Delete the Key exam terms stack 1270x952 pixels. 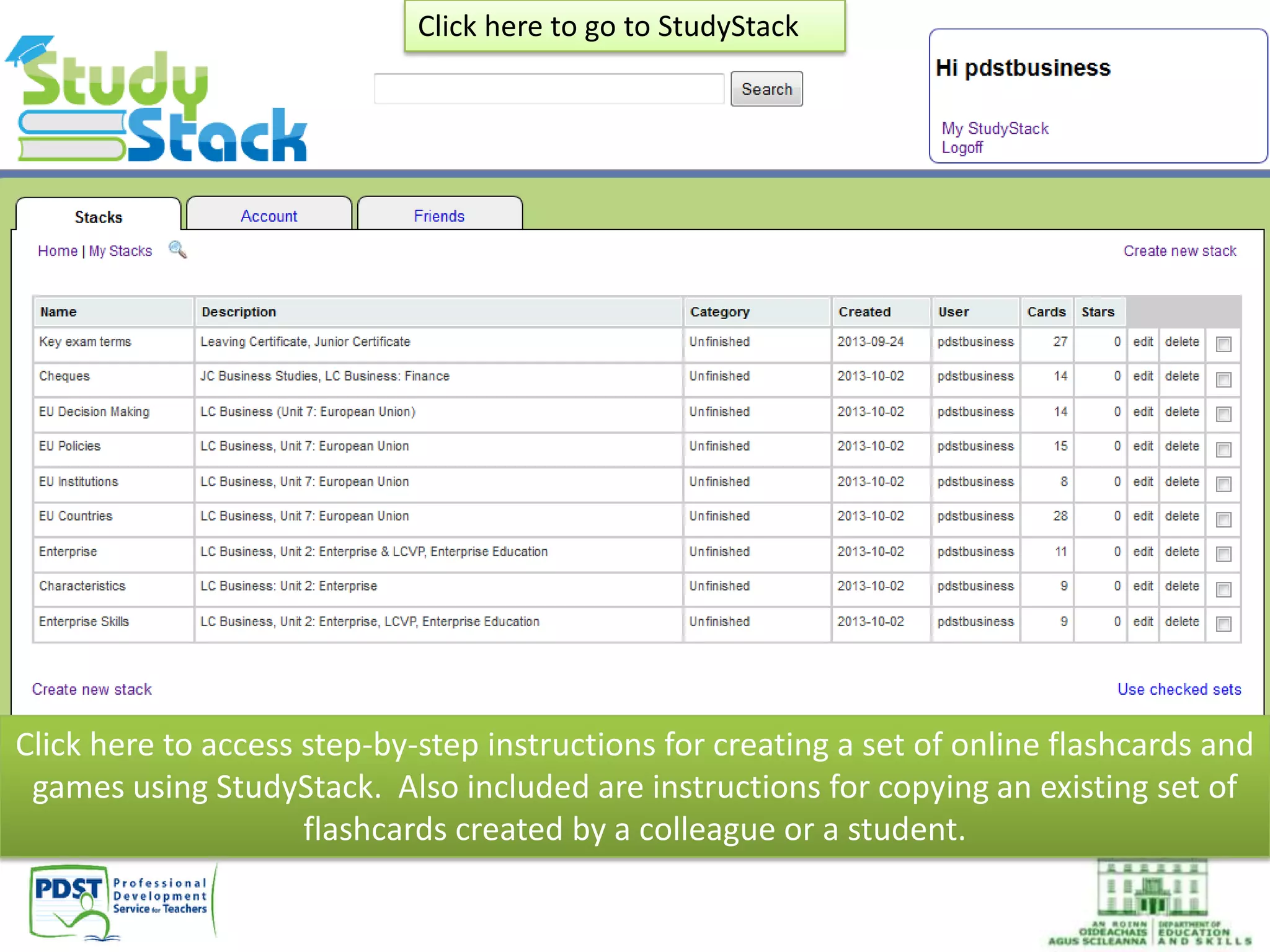[x=1182, y=342]
